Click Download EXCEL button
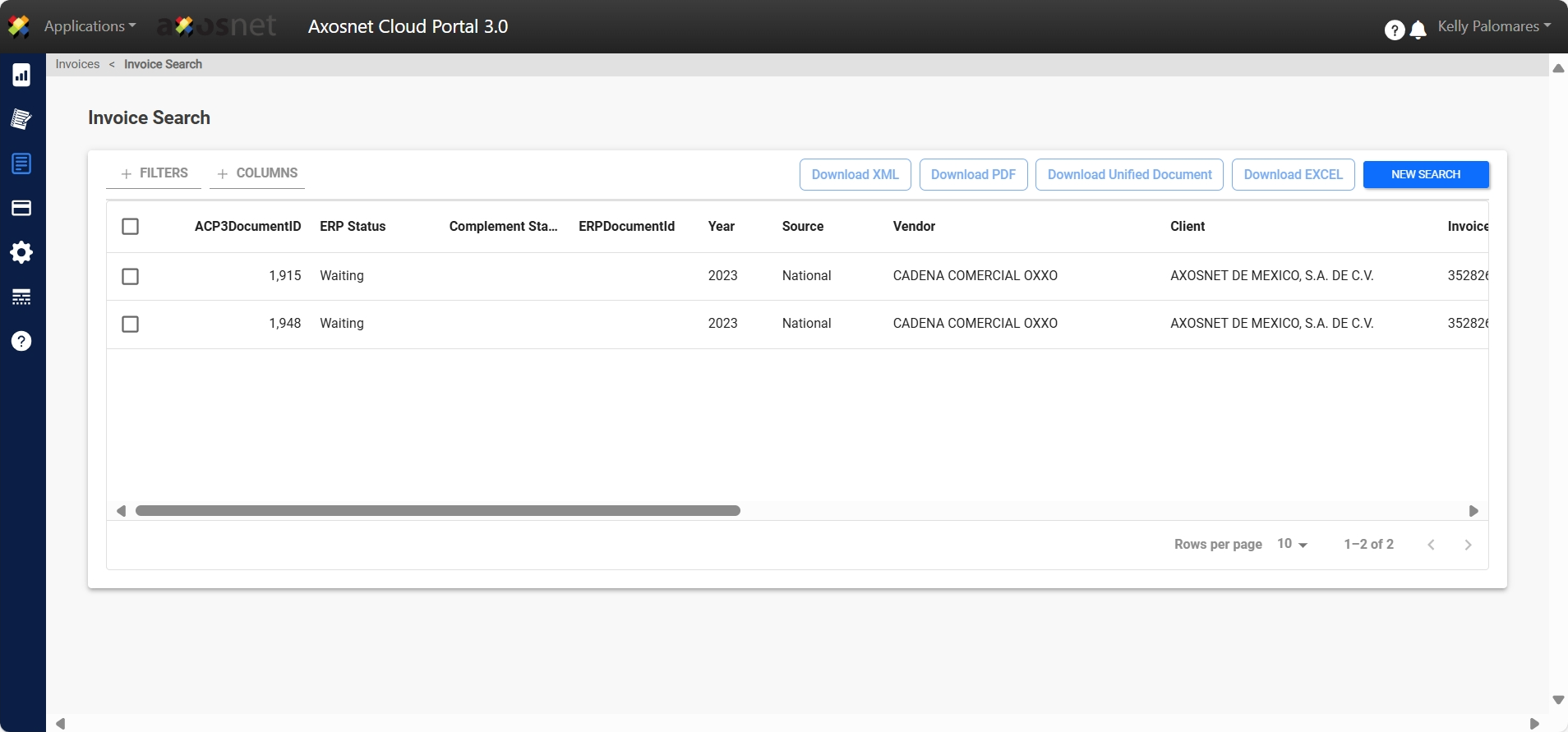 (x=1293, y=174)
